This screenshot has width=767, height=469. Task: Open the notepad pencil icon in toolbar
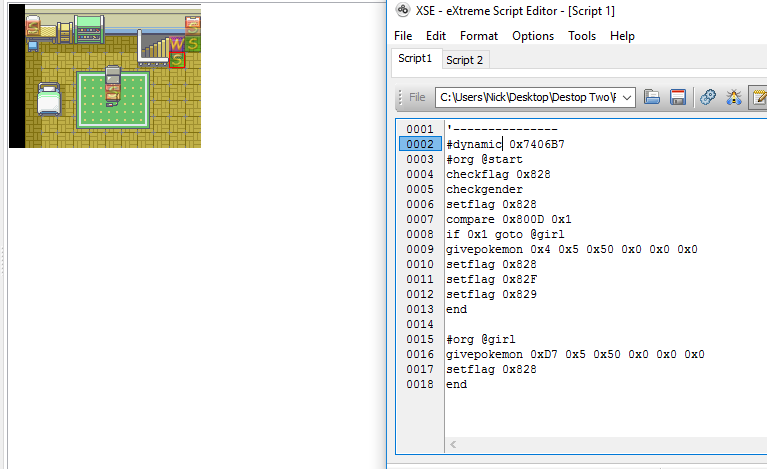coord(760,97)
